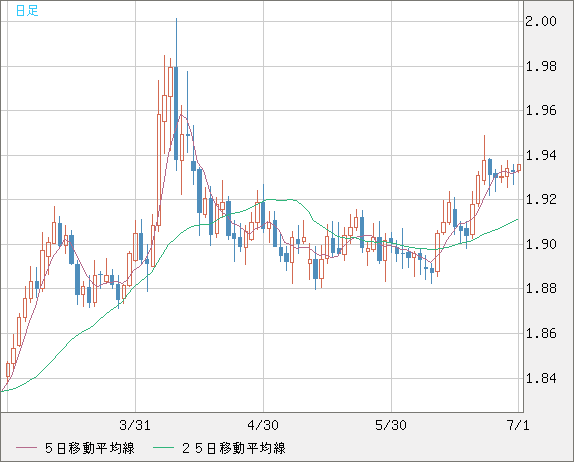Screen dimensions: 574x462
Task: Click the 2.00 price axis label
Action: pos(541,21)
